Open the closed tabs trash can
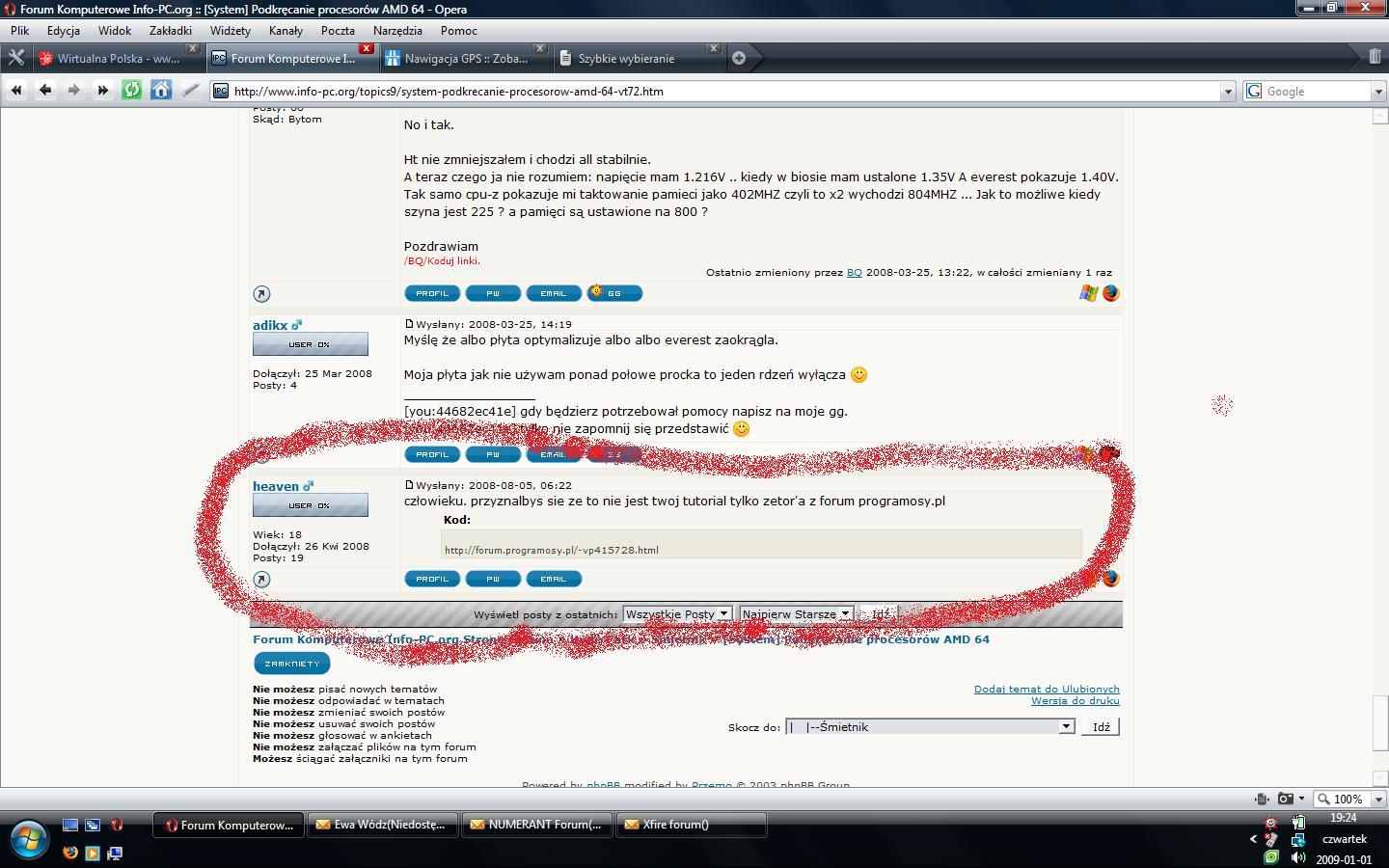This screenshot has width=1389, height=868. [x=1375, y=57]
